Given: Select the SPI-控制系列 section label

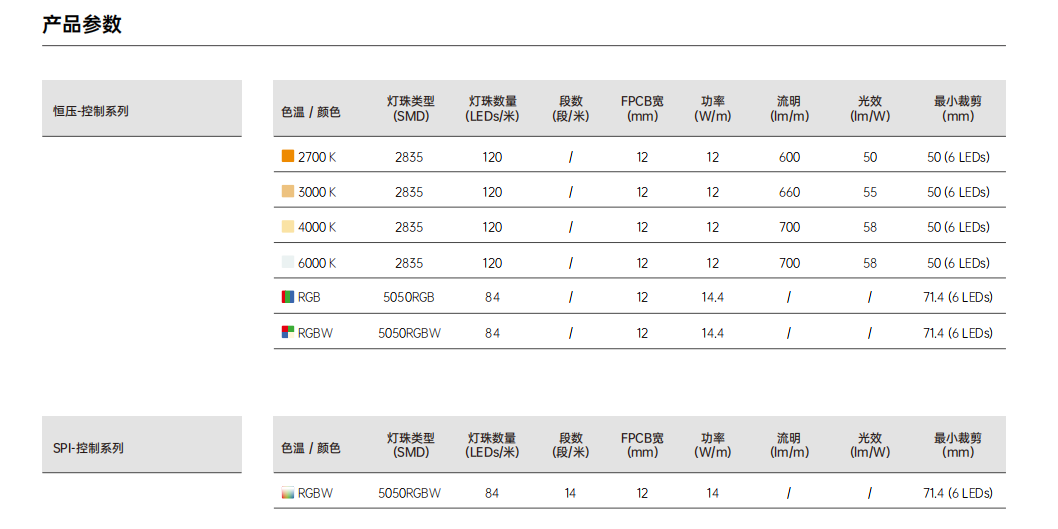Looking at the screenshot, I should 88,447.
